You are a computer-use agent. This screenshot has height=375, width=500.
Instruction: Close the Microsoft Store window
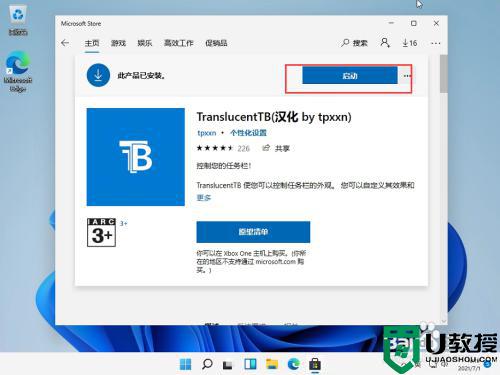[436, 23]
